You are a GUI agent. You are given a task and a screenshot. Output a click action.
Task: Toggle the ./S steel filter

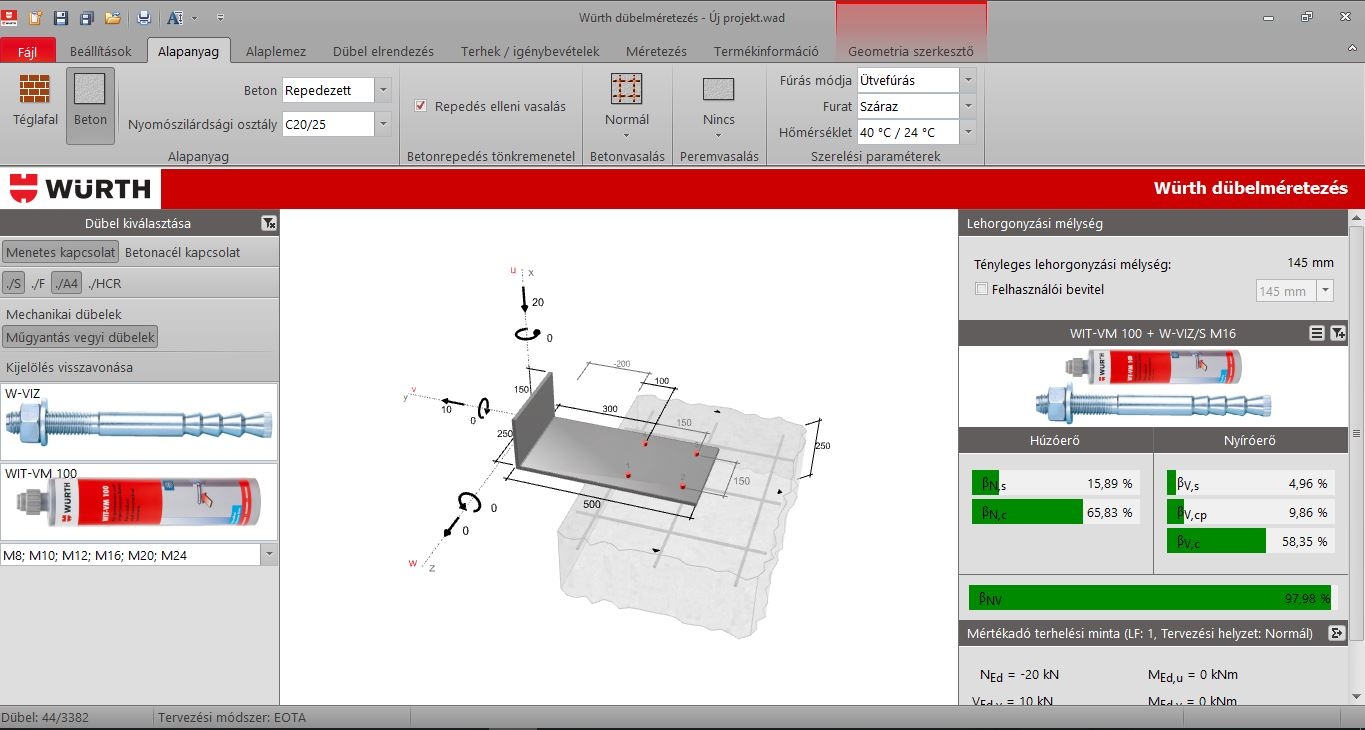pyautogui.click(x=13, y=283)
